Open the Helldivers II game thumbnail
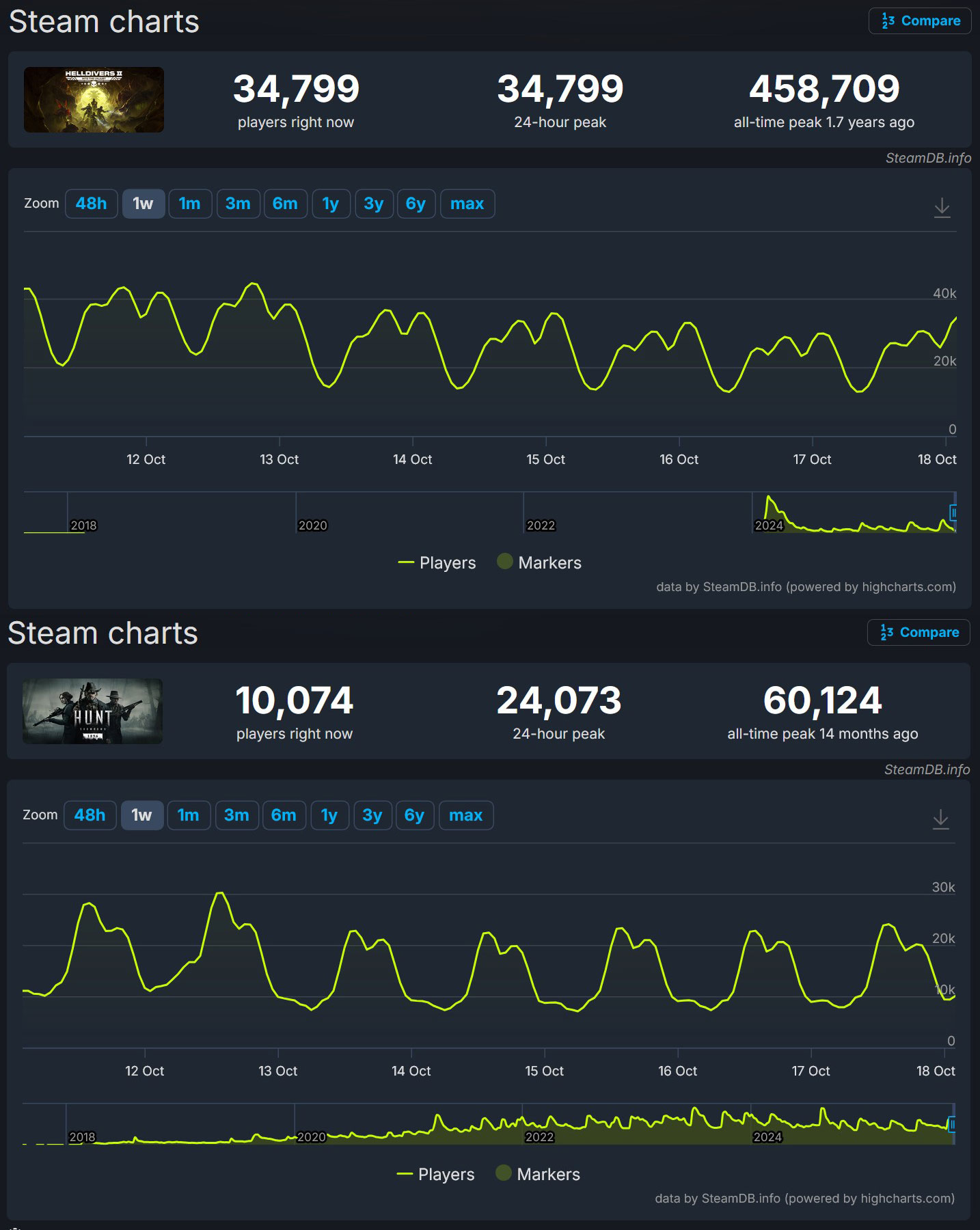The image size is (980, 1230). pos(94,100)
